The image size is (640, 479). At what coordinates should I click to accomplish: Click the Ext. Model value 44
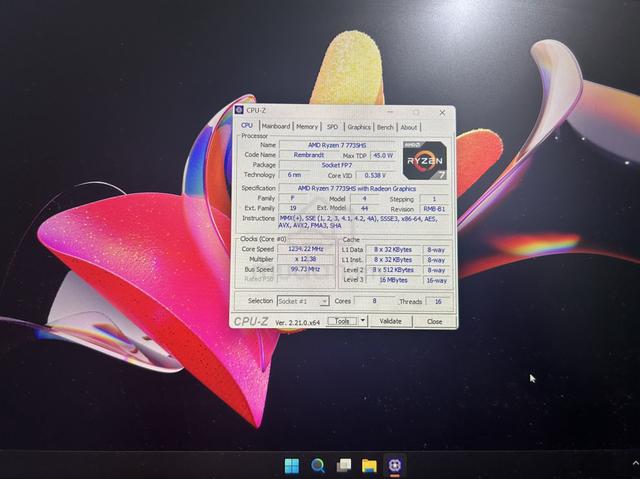pyautogui.click(x=364, y=208)
